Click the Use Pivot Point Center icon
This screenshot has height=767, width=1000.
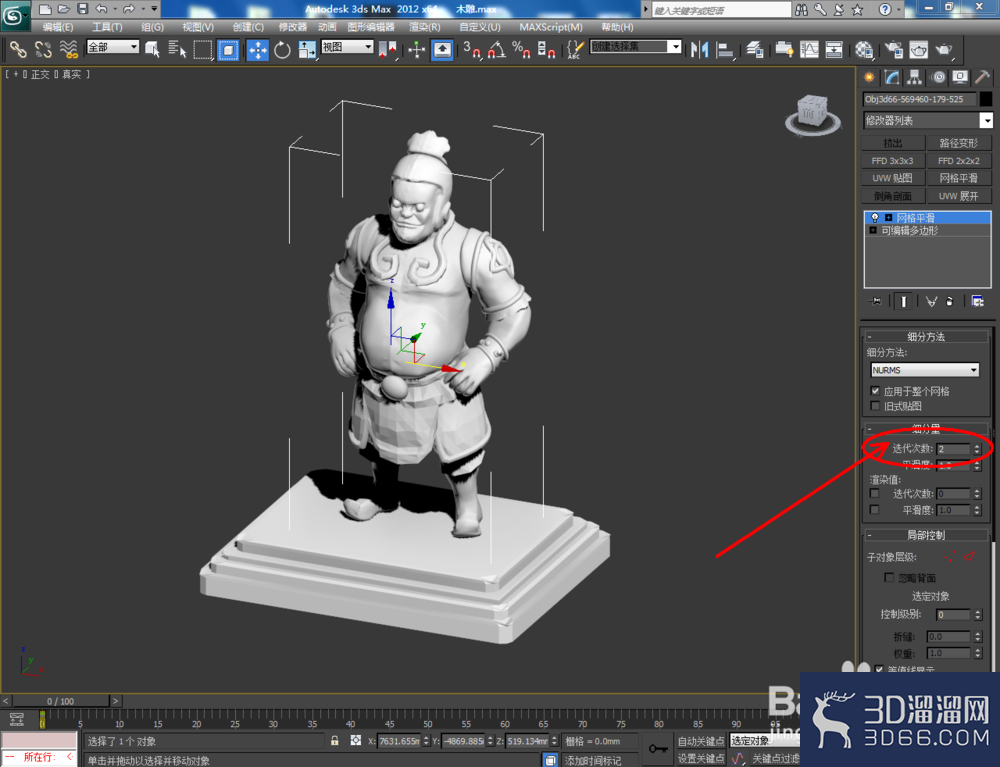click(388, 49)
